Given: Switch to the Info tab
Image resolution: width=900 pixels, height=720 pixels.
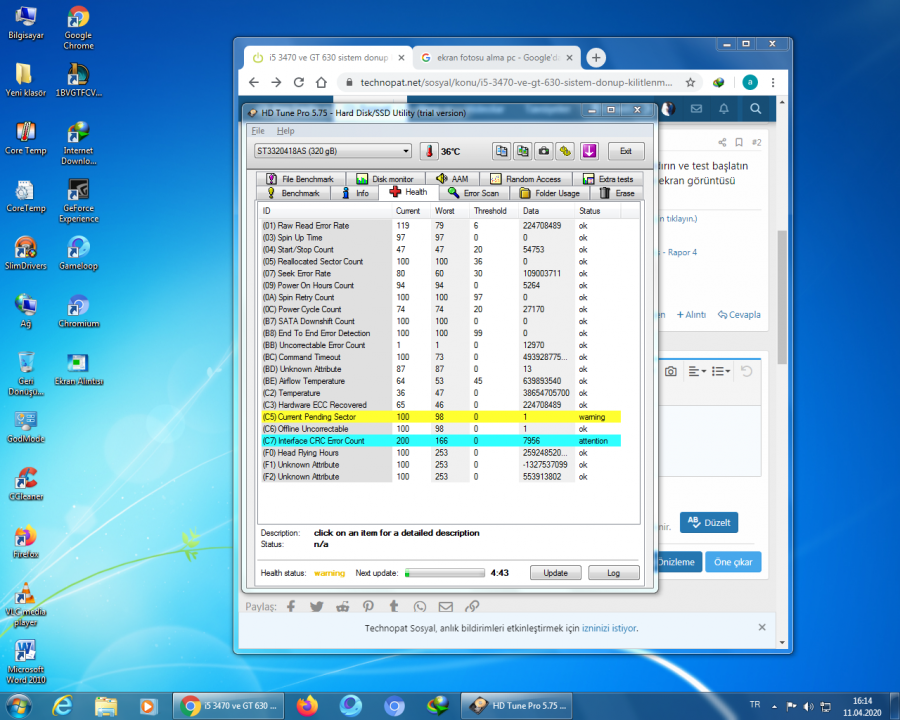Looking at the screenshot, I should pos(355,193).
